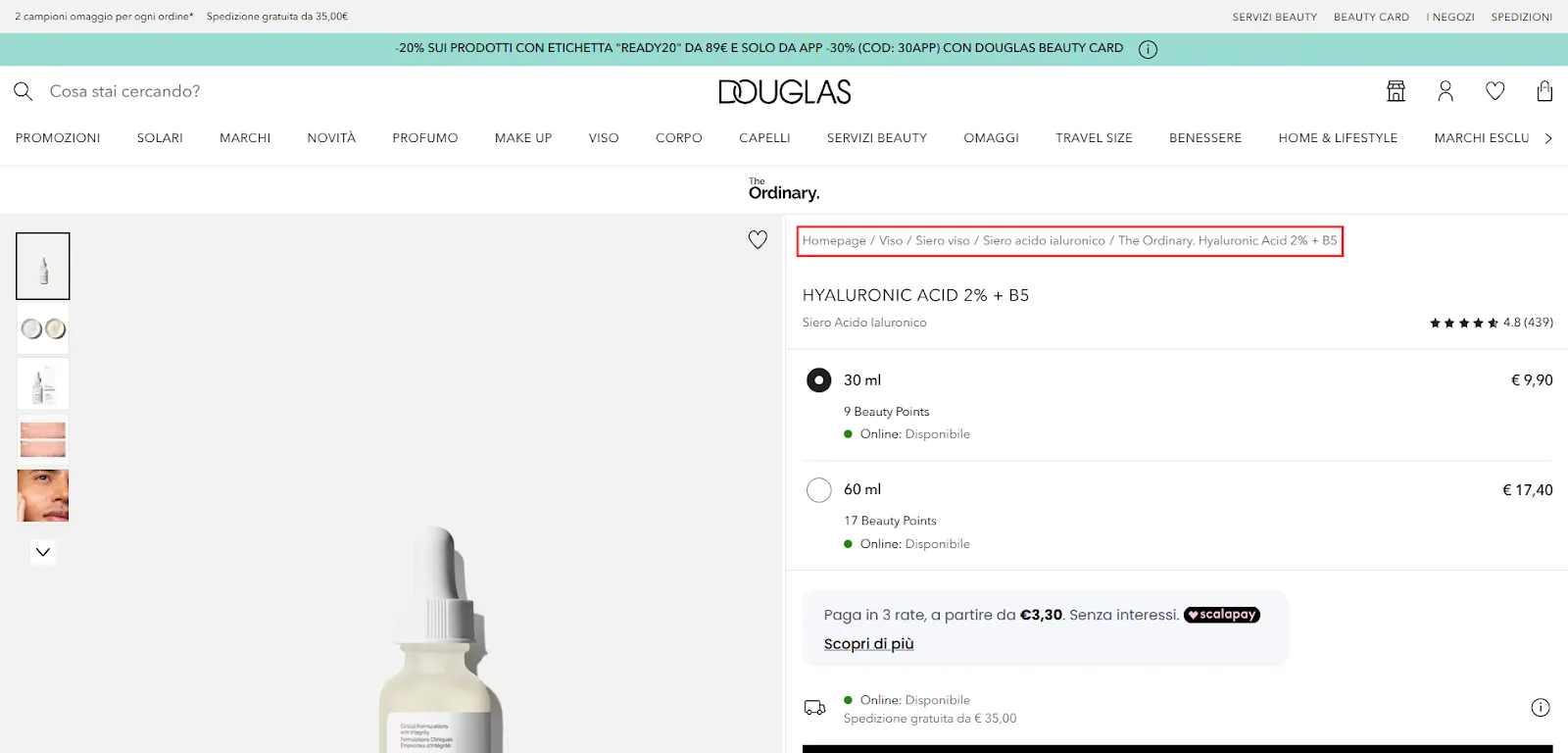Open the store locator icon

tap(1396, 91)
